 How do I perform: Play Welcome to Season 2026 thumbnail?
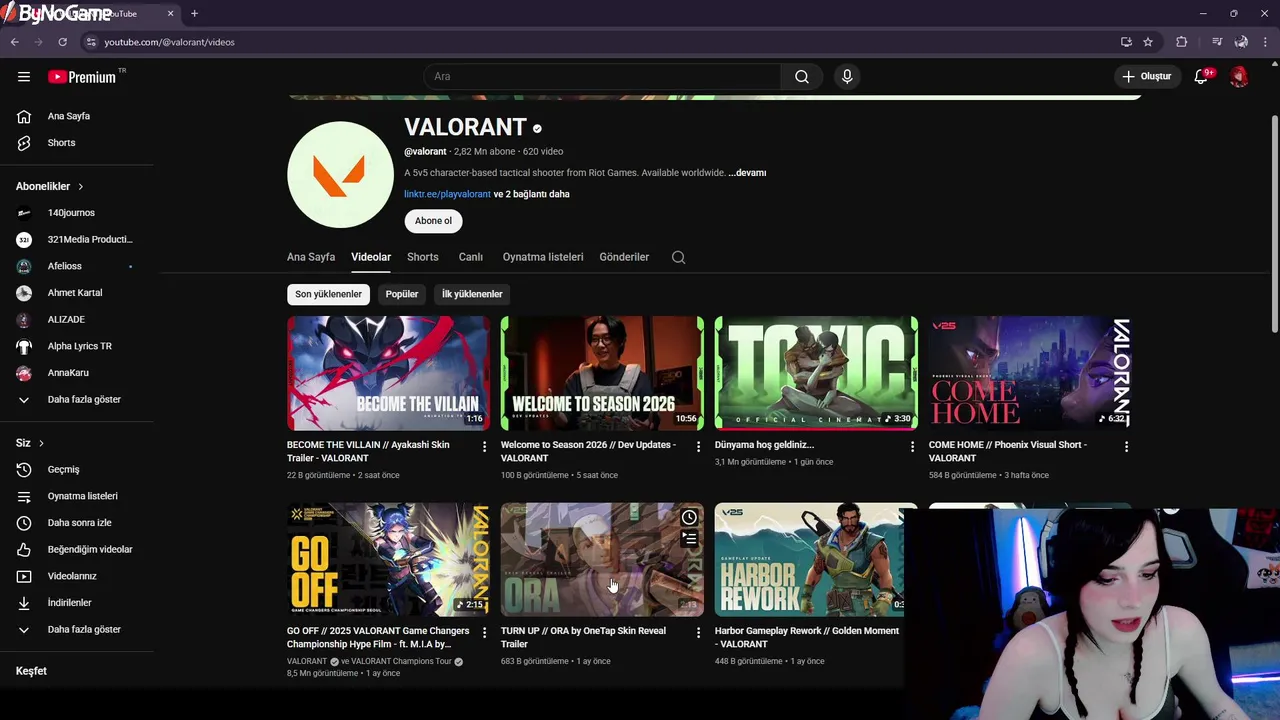tap(602, 373)
